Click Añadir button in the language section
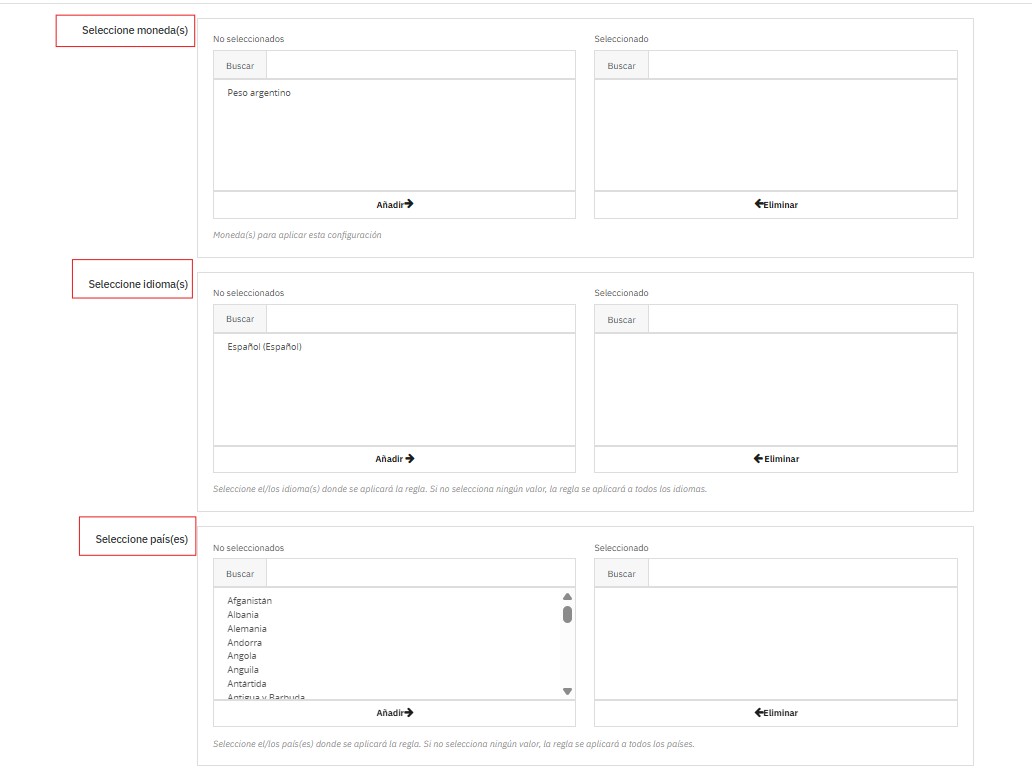 click(x=394, y=459)
